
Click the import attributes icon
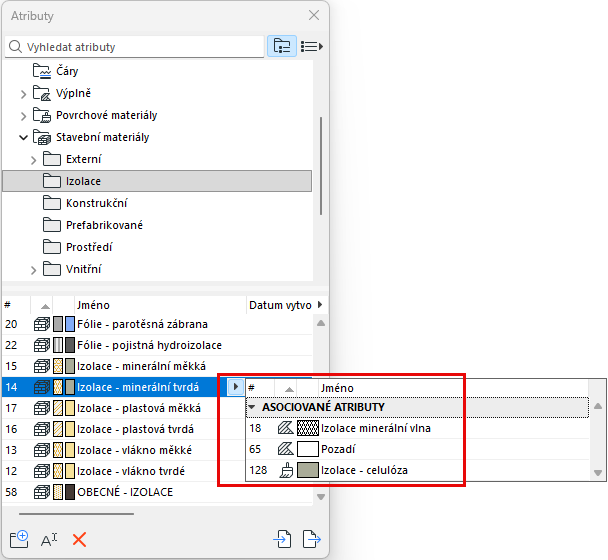[282, 539]
